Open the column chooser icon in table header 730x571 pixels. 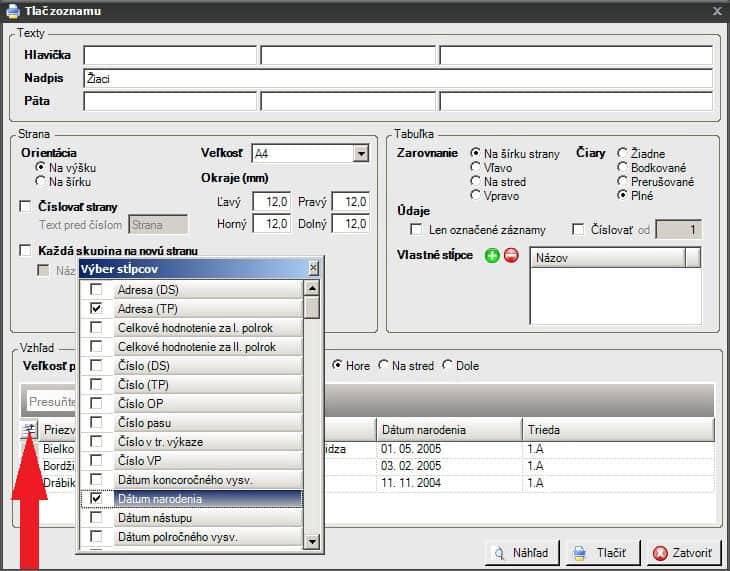pos(29,429)
